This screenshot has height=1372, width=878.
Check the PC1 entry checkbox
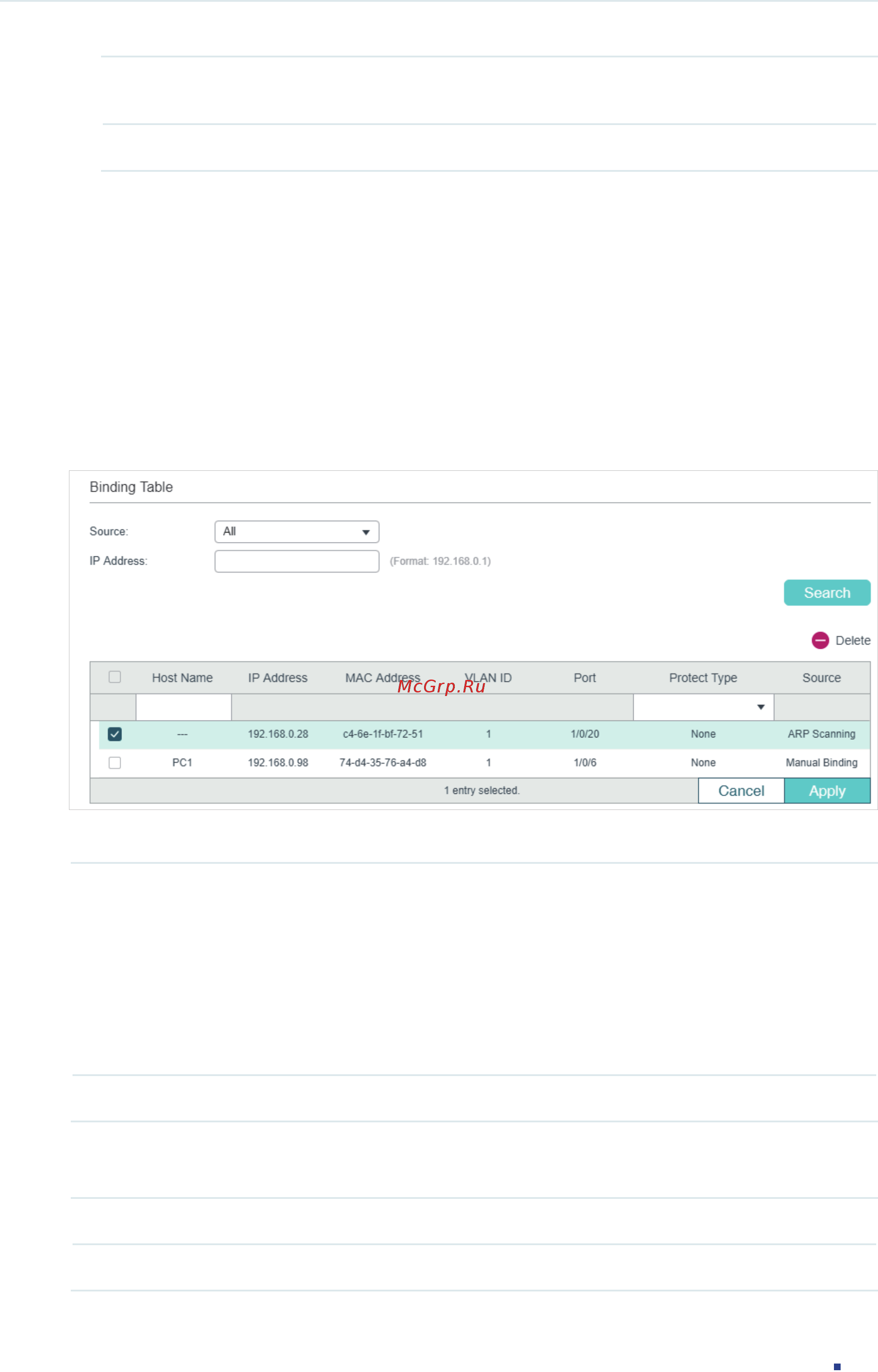click(x=115, y=762)
